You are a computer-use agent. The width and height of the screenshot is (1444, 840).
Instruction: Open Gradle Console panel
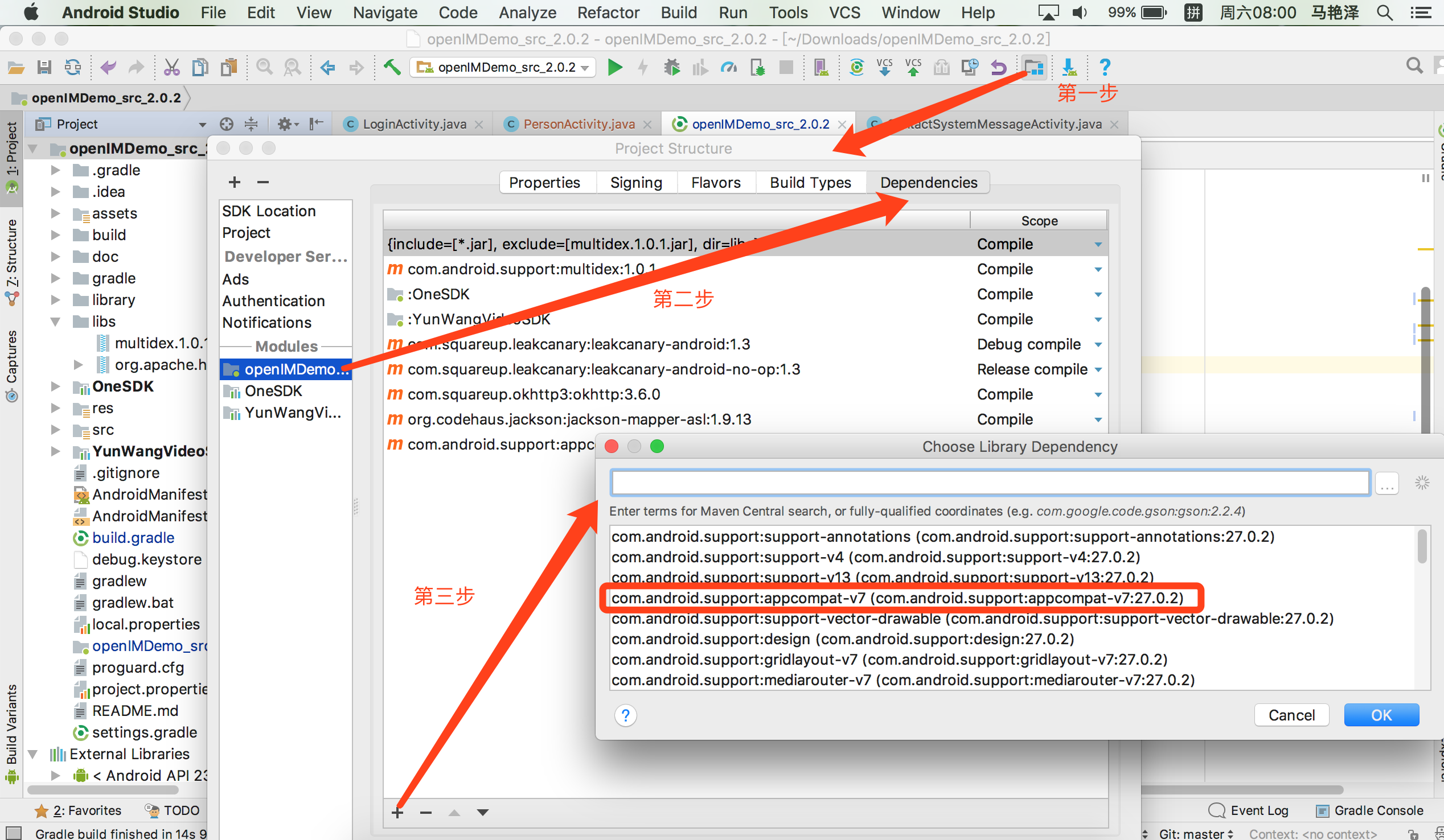pos(1370,810)
